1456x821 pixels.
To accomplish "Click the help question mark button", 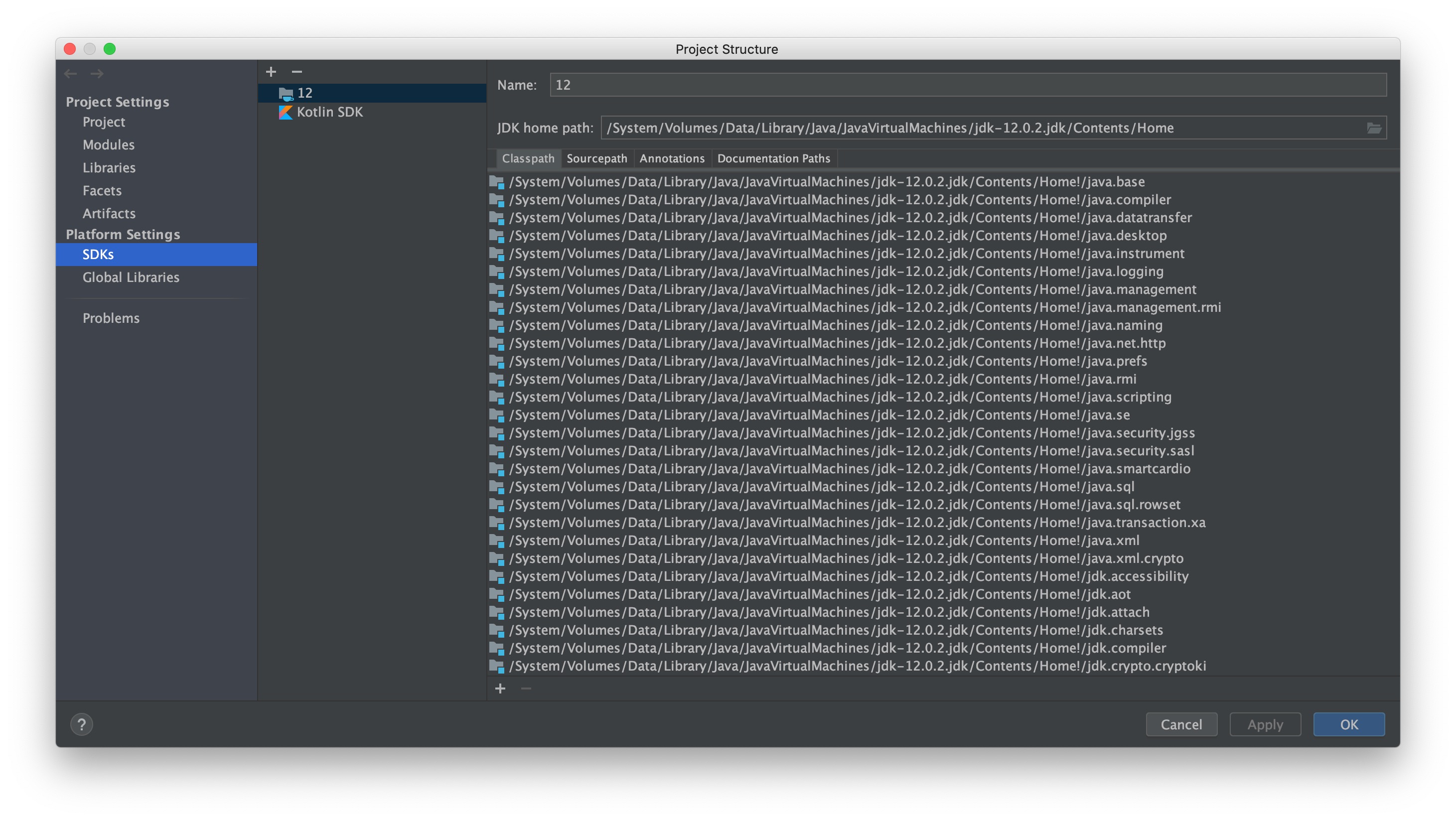I will click(81, 724).
